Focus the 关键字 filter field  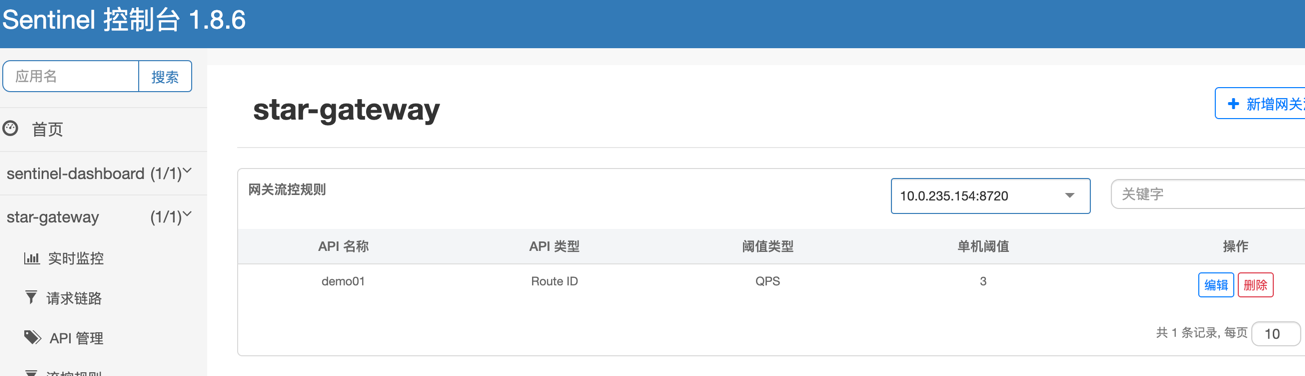click(1208, 194)
